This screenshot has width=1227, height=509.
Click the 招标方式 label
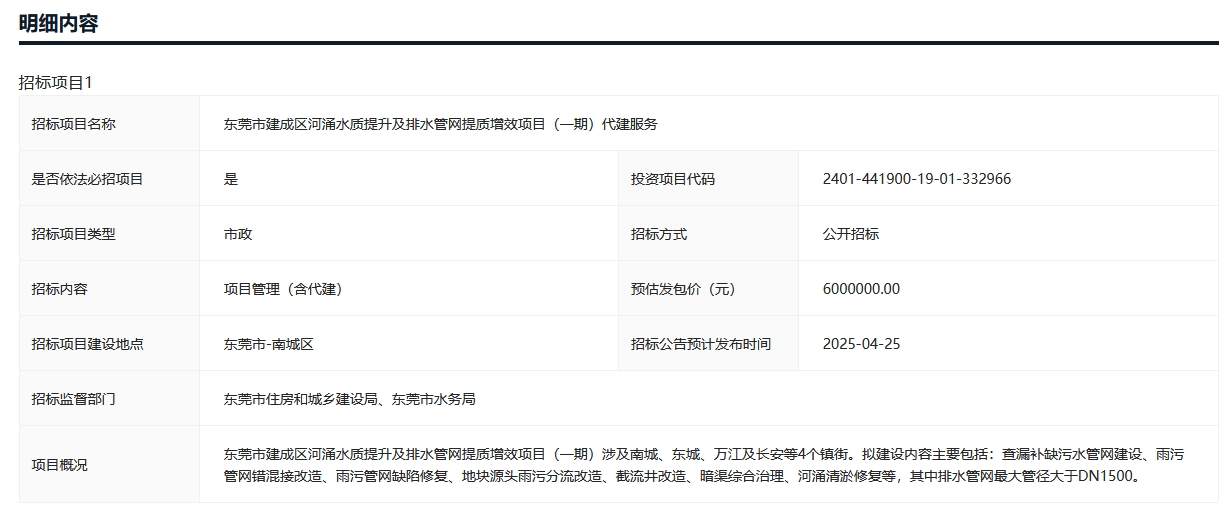tap(659, 234)
